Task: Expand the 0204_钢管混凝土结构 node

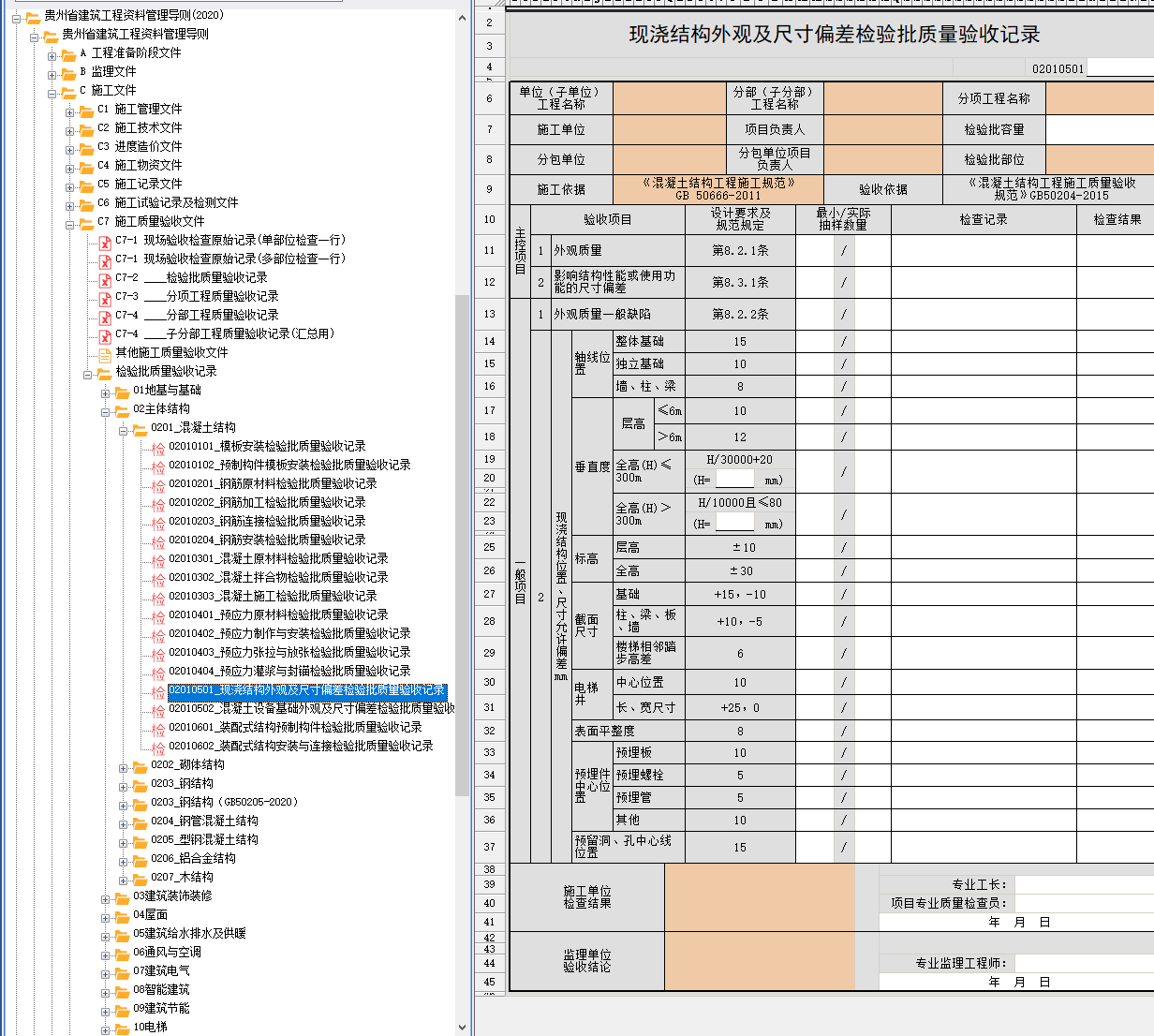Action: (124, 823)
